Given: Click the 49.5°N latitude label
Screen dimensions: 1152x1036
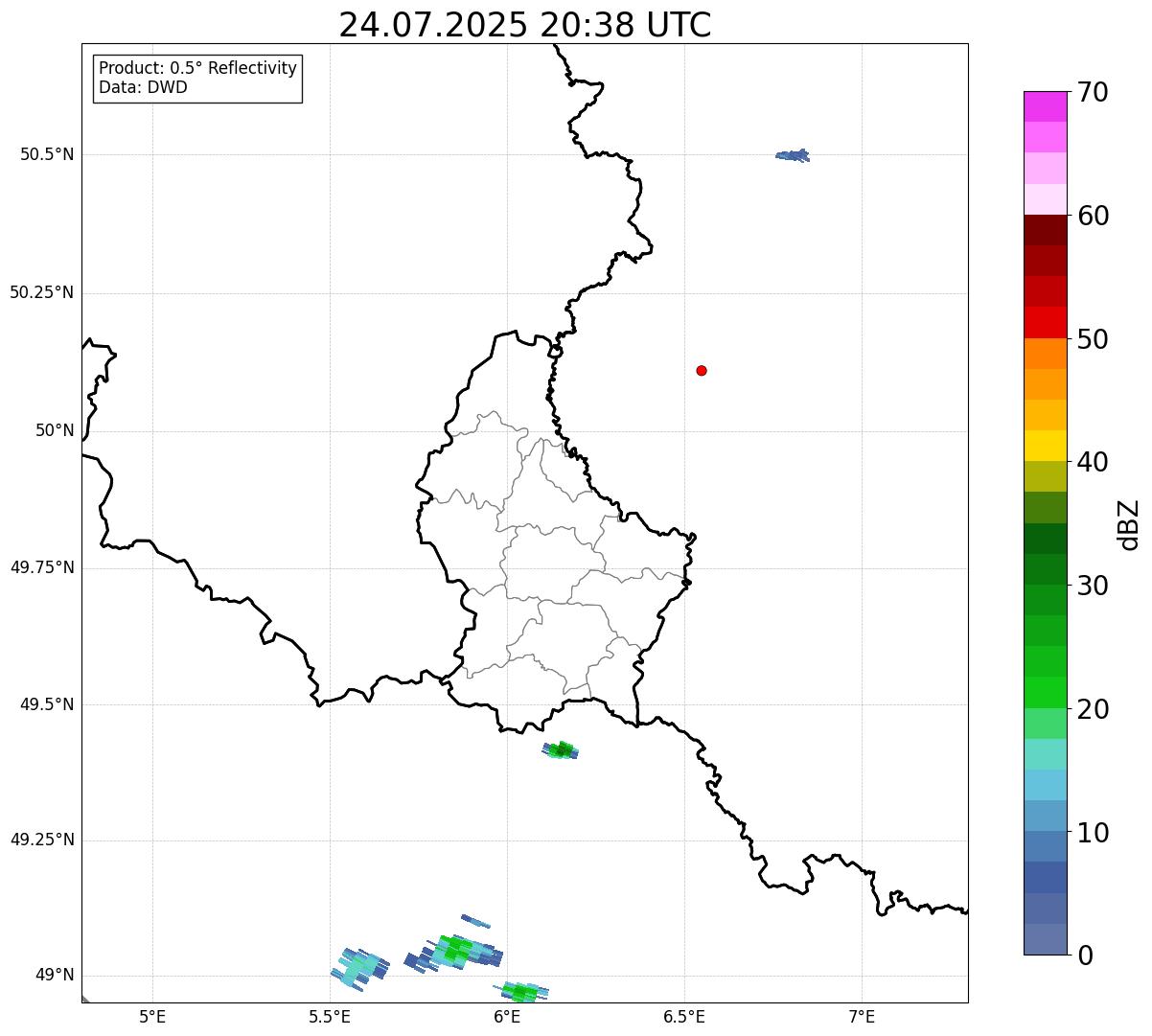Looking at the screenshot, I should coord(47,704).
